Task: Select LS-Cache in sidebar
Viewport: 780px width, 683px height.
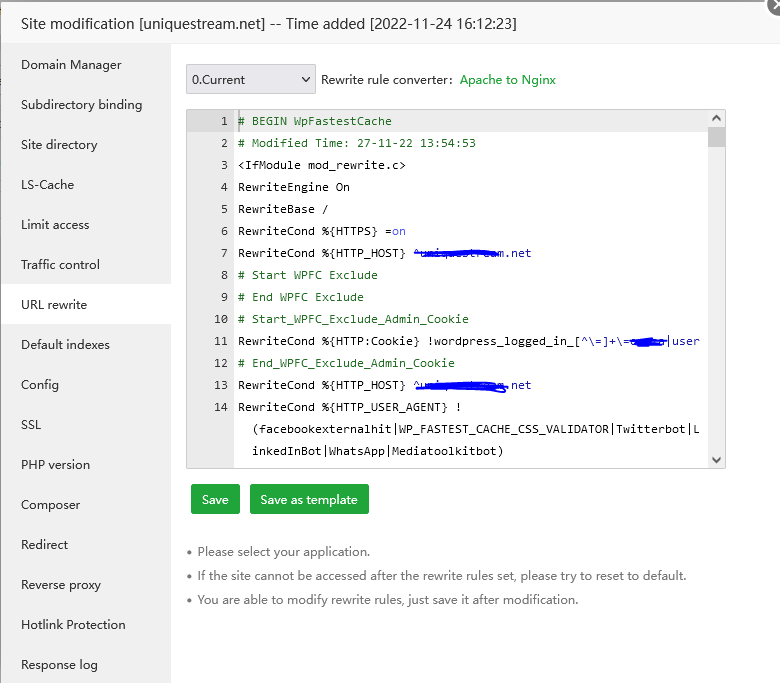Action: pos(47,185)
